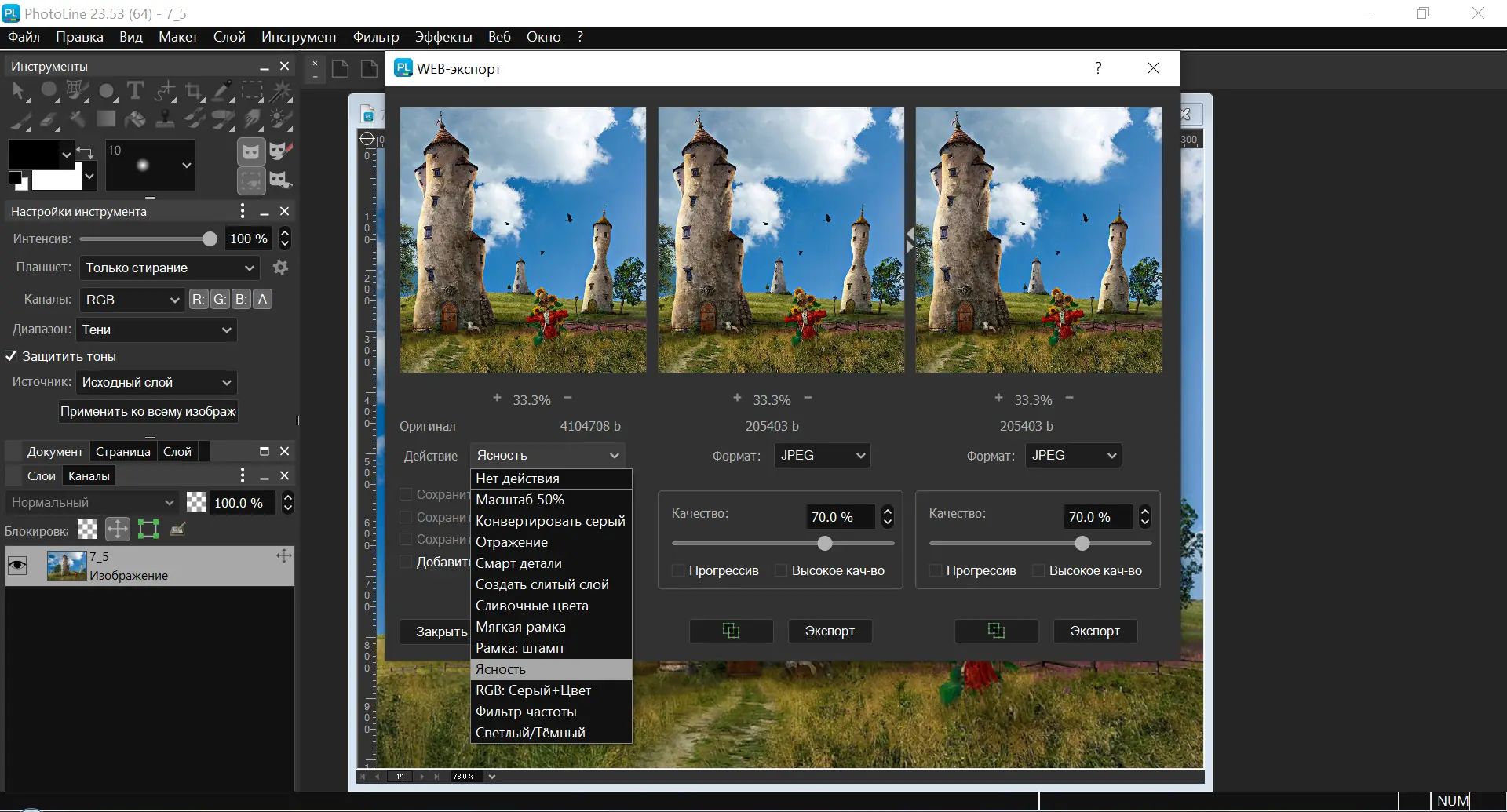
Task: Select the Eraser tool
Action: 49,119
